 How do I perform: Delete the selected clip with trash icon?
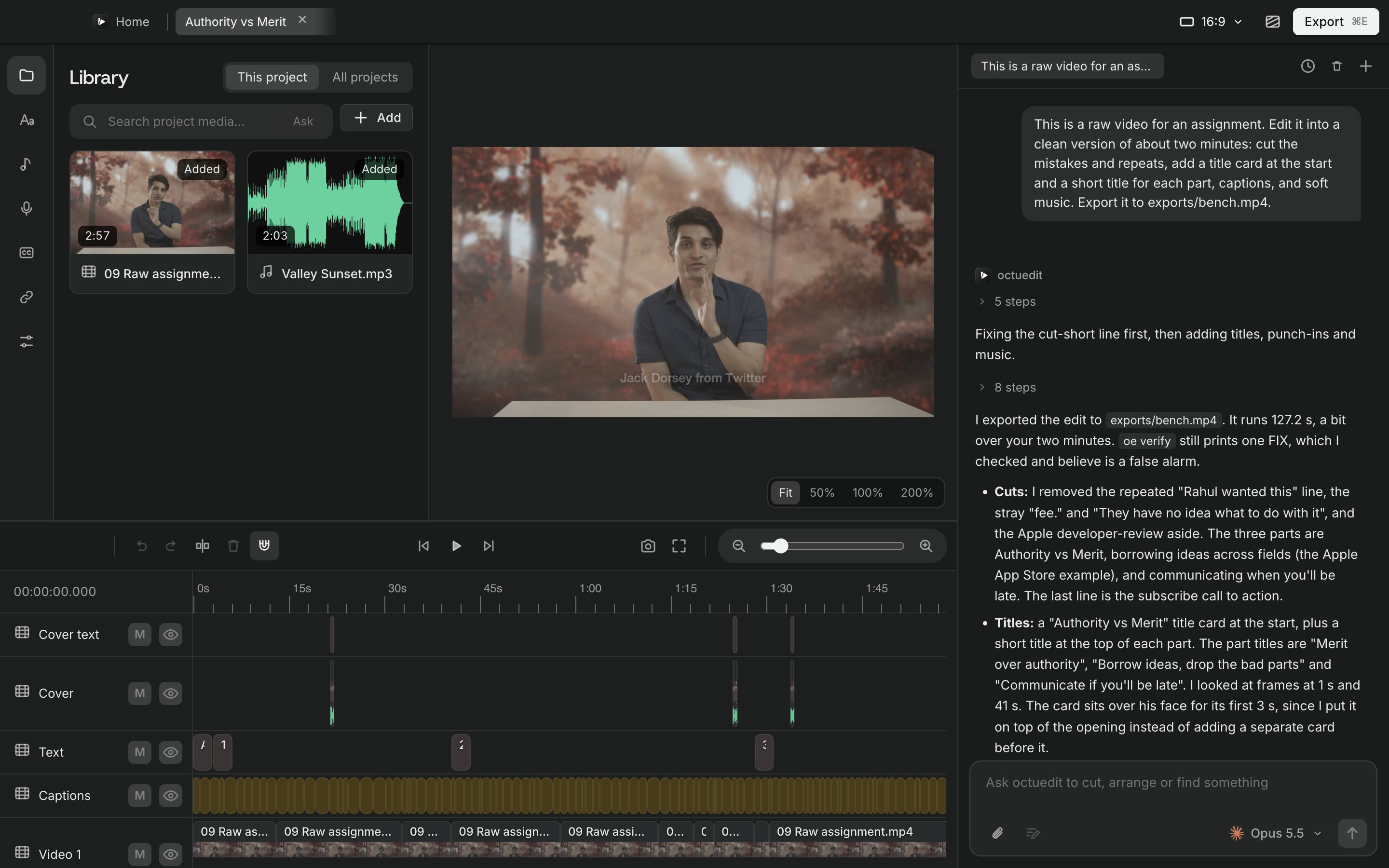(233, 546)
